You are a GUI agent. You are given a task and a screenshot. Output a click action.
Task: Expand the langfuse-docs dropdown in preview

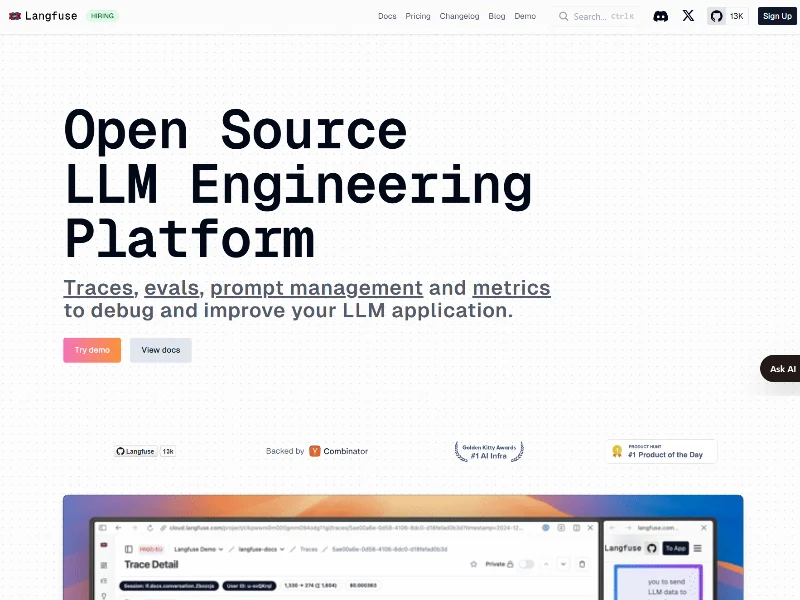pos(261,549)
